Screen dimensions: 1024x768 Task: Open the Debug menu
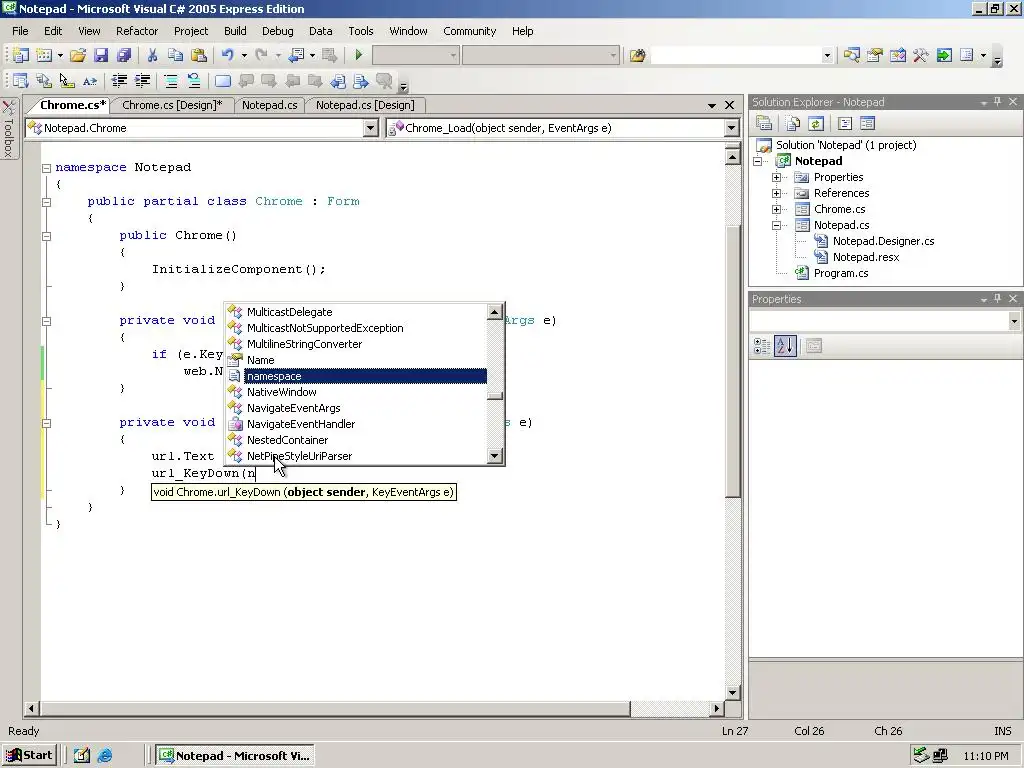coord(278,31)
